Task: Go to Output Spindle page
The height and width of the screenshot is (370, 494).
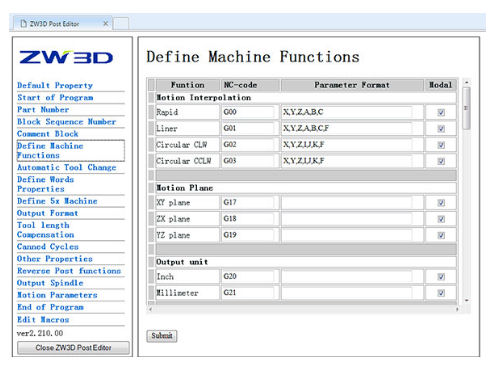Action: 50,283
